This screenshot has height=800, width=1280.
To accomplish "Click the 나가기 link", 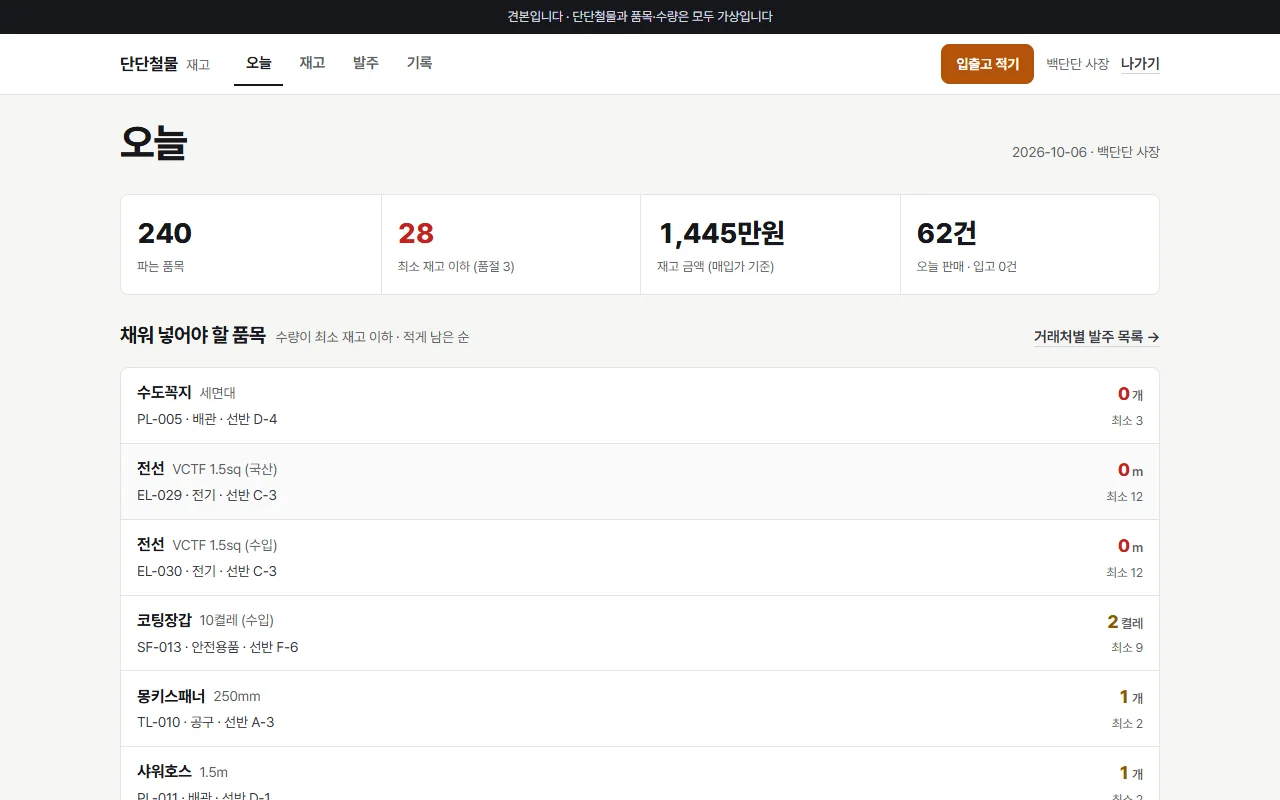I will coord(1140,64).
